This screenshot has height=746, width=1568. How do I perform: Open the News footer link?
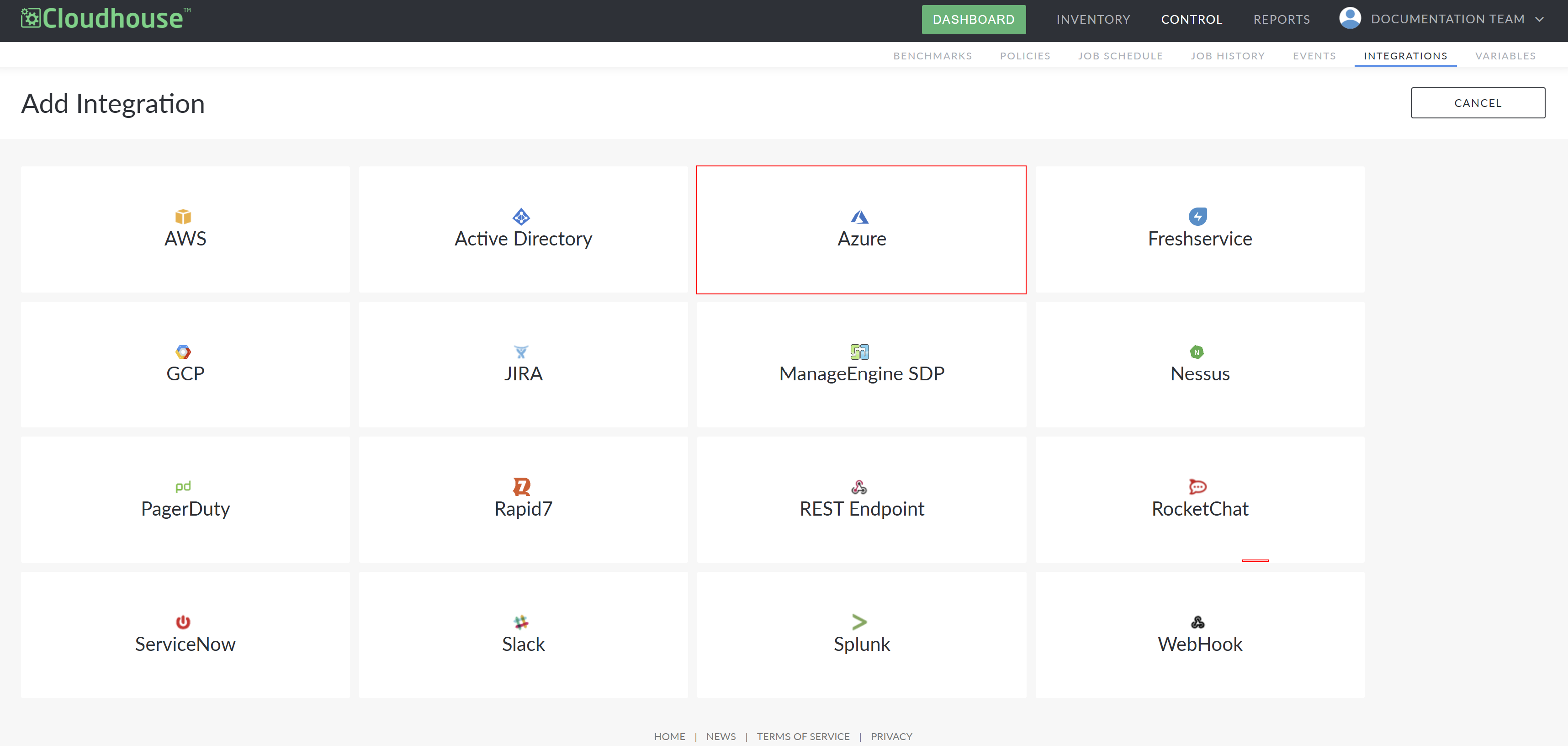click(720, 736)
